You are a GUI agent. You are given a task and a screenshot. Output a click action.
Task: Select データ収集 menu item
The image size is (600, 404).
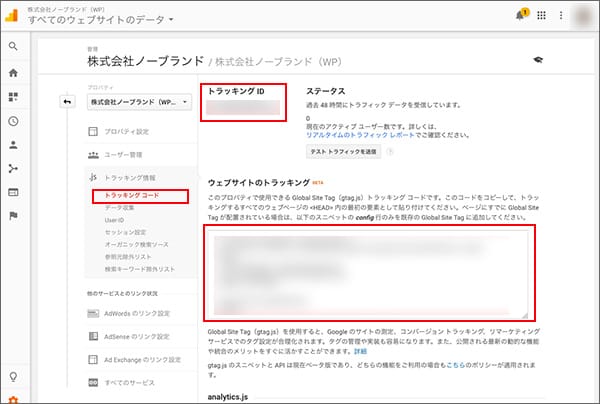119,208
